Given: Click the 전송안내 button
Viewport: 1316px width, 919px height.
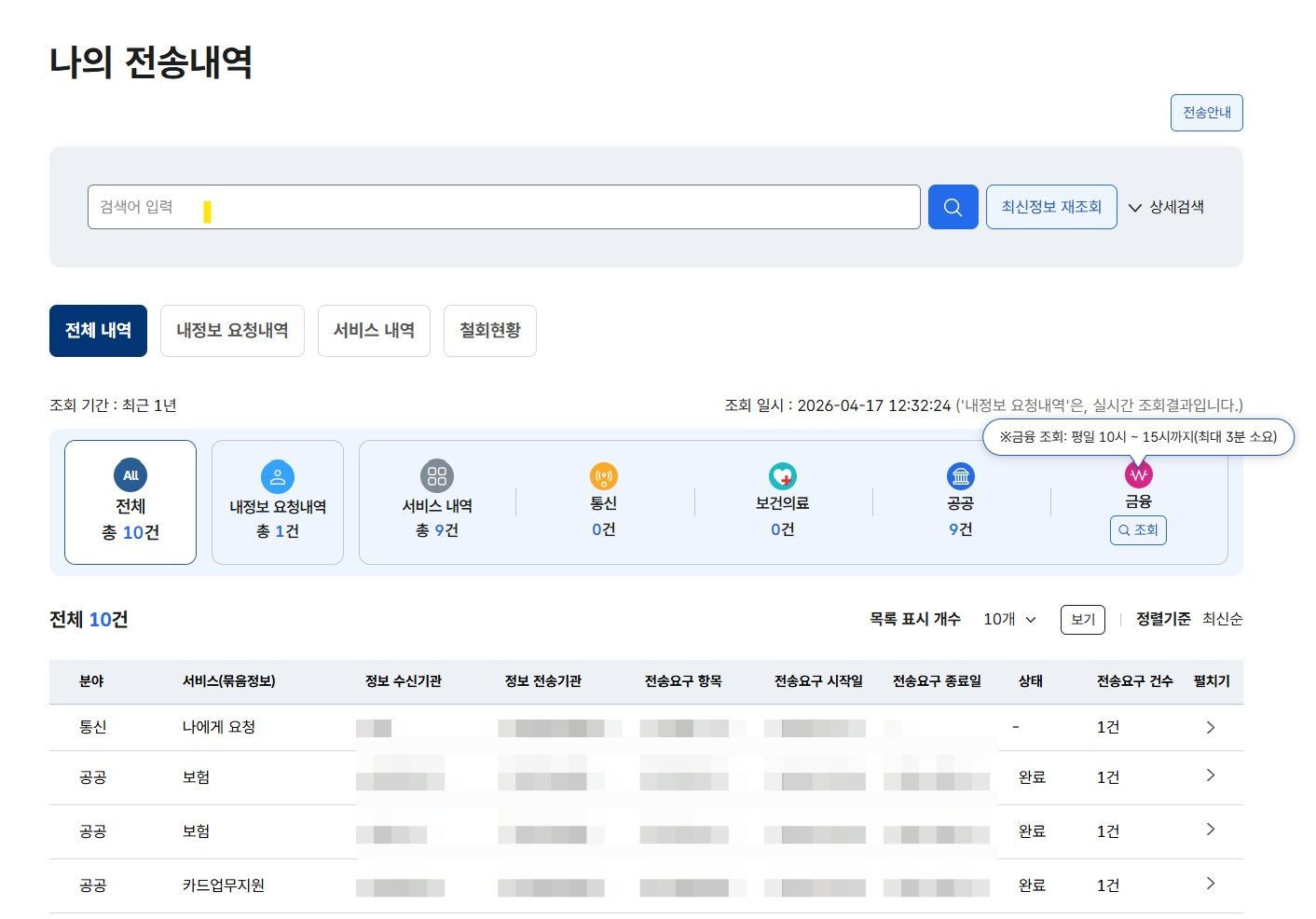Looking at the screenshot, I should coord(1207,113).
